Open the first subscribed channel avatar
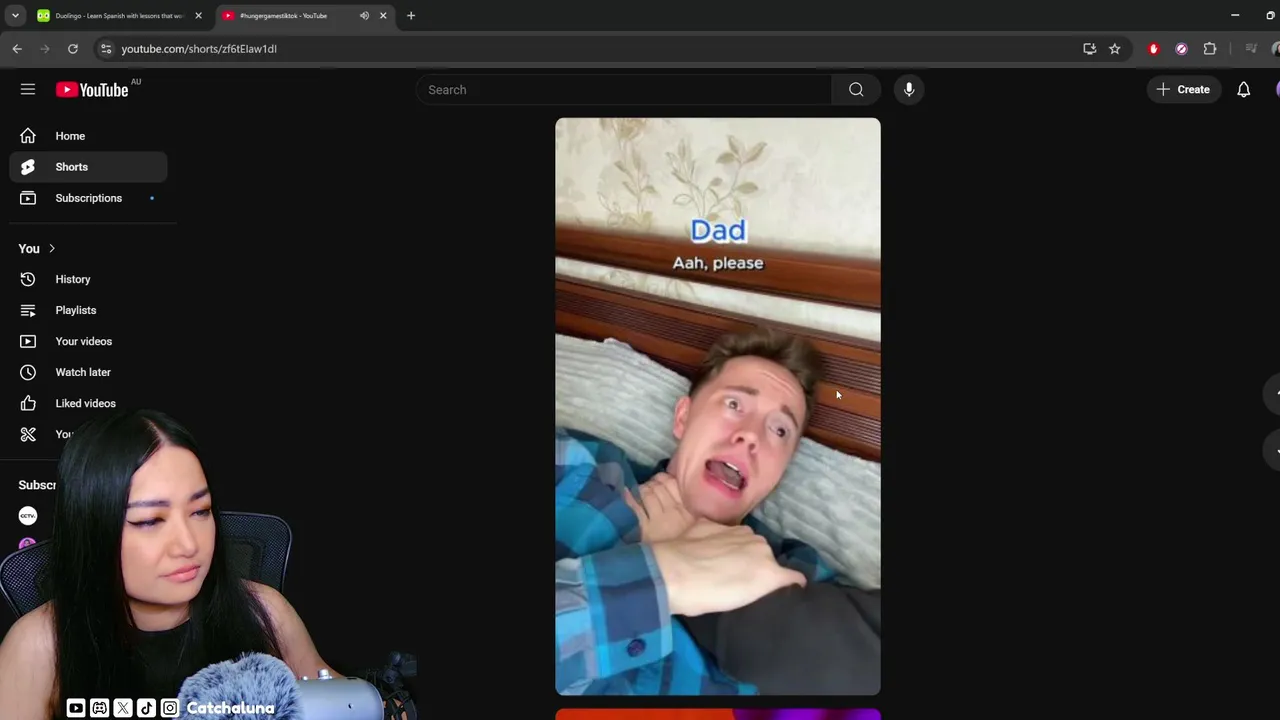This screenshot has height=720, width=1280. pos(28,516)
